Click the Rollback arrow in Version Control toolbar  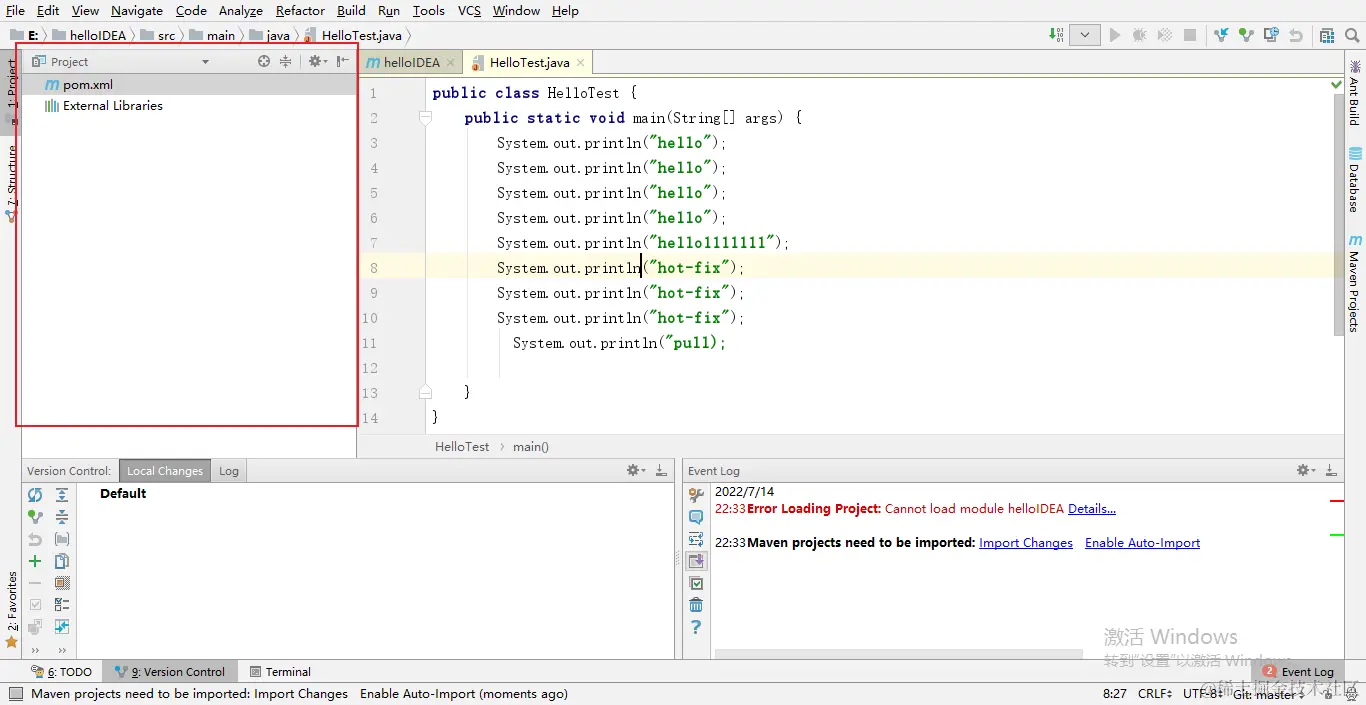[35, 539]
